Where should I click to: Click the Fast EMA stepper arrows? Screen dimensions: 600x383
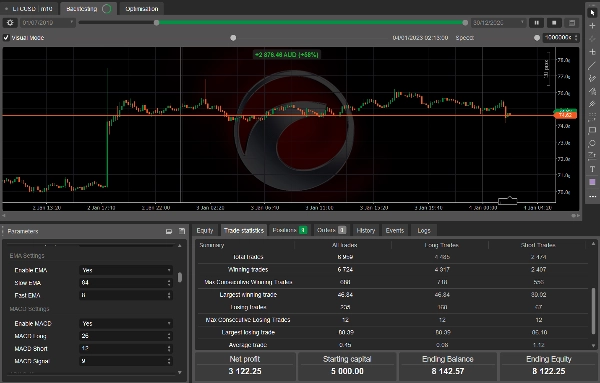pos(169,295)
